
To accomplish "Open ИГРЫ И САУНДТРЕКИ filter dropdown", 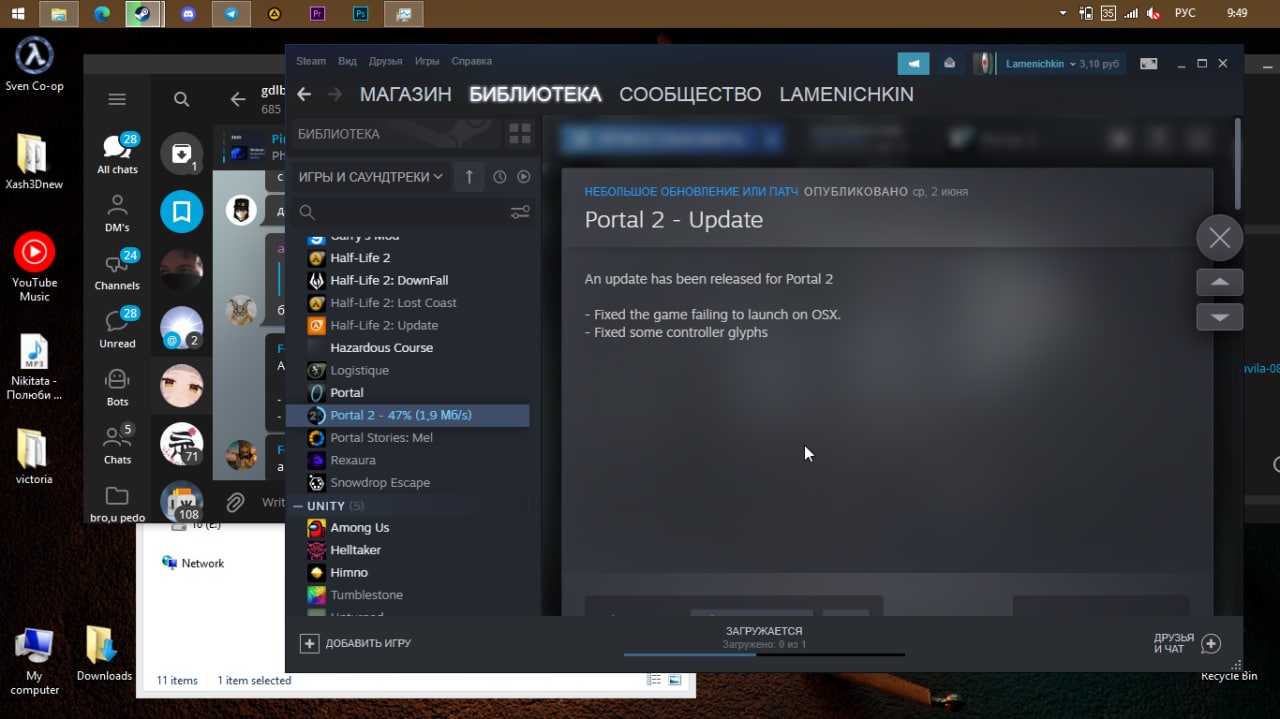I will [x=370, y=177].
